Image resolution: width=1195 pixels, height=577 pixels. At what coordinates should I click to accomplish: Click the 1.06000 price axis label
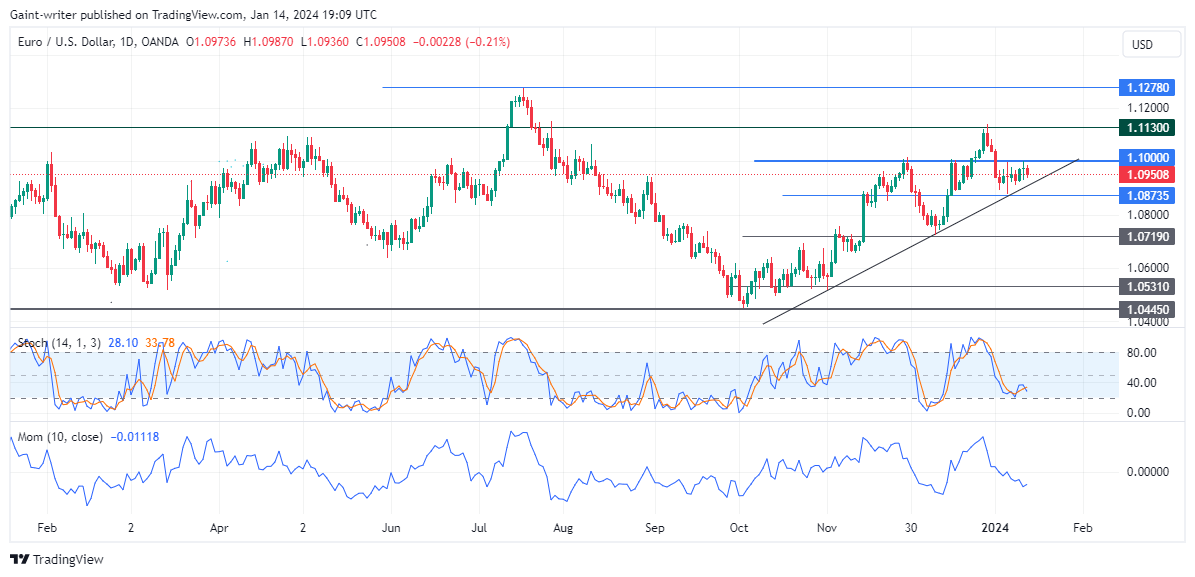pos(1148,268)
